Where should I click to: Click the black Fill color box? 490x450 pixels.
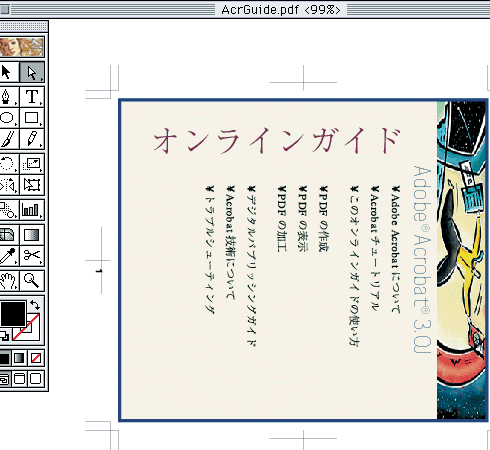[13, 314]
